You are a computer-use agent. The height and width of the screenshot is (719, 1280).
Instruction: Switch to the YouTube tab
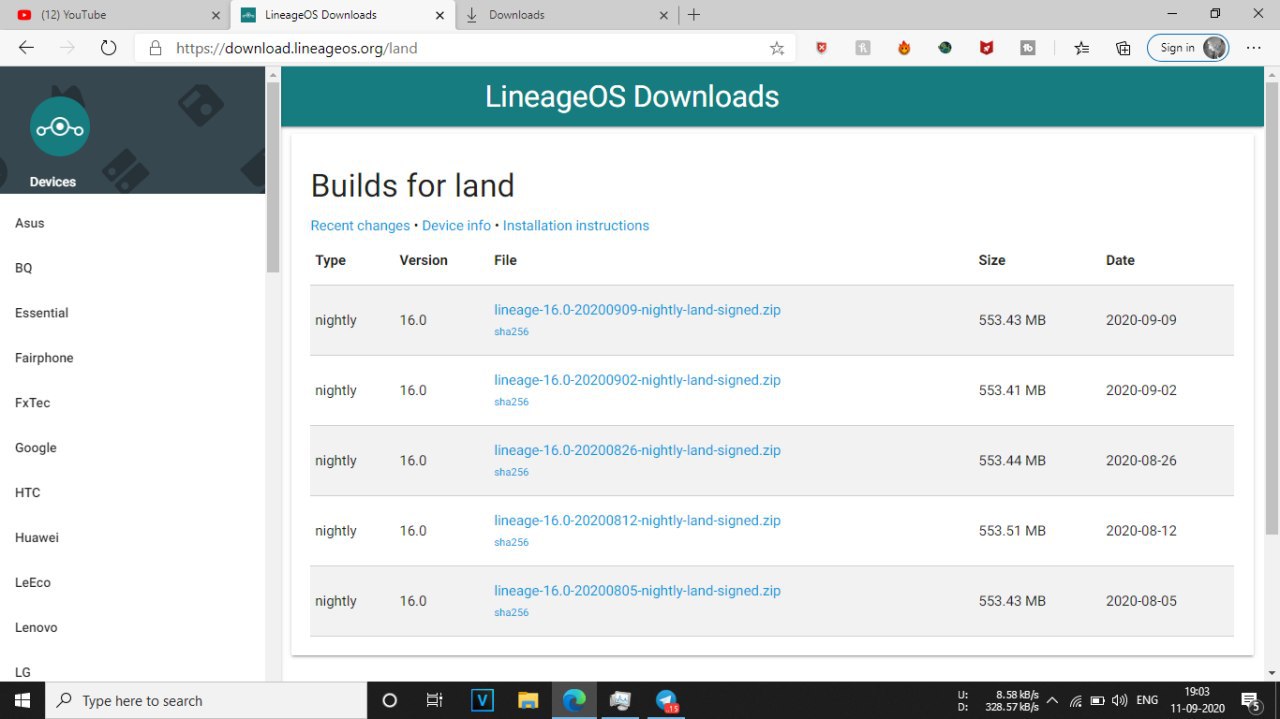pyautogui.click(x=118, y=15)
